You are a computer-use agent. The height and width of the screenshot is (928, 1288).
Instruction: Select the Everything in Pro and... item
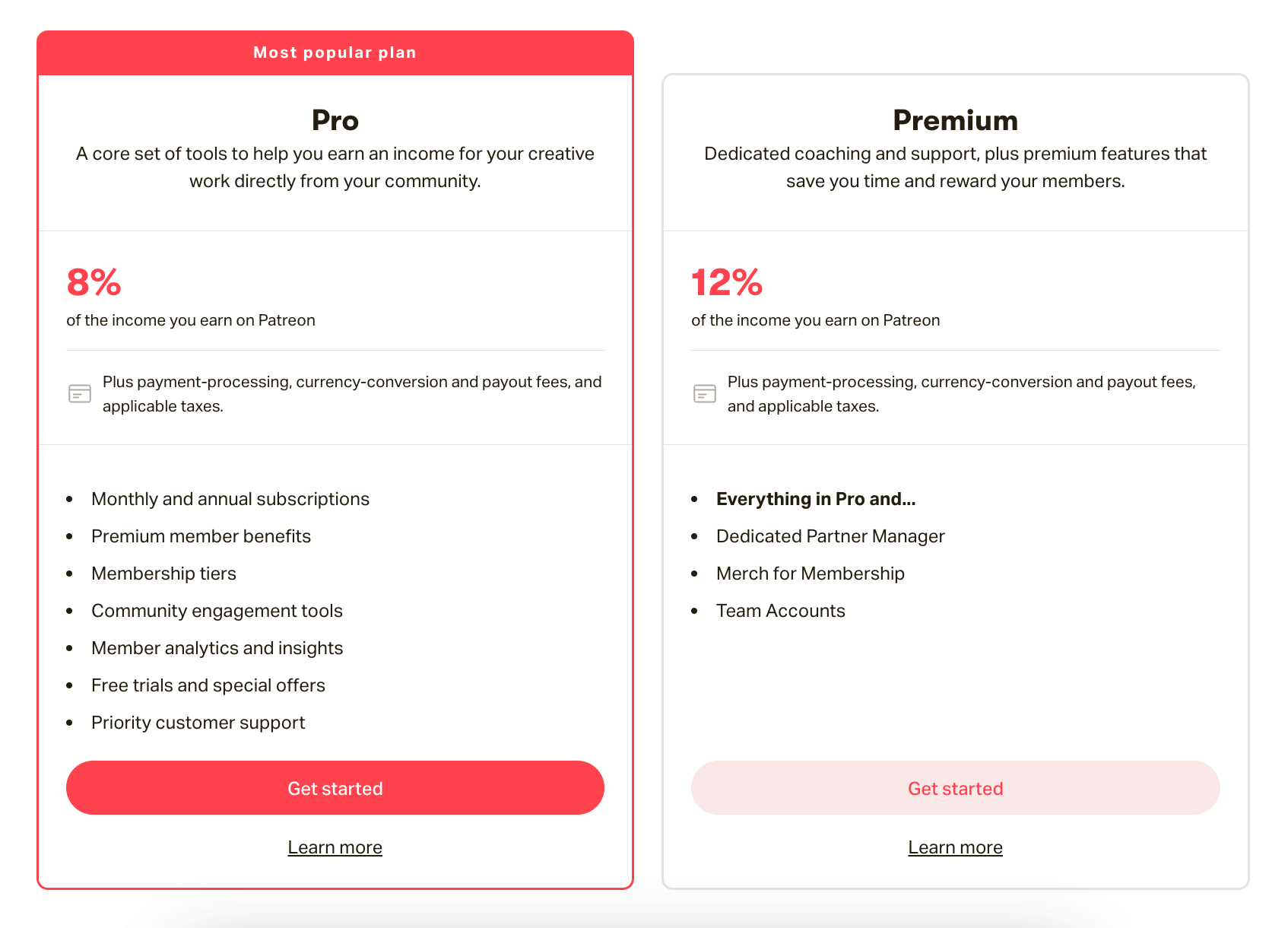point(816,498)
